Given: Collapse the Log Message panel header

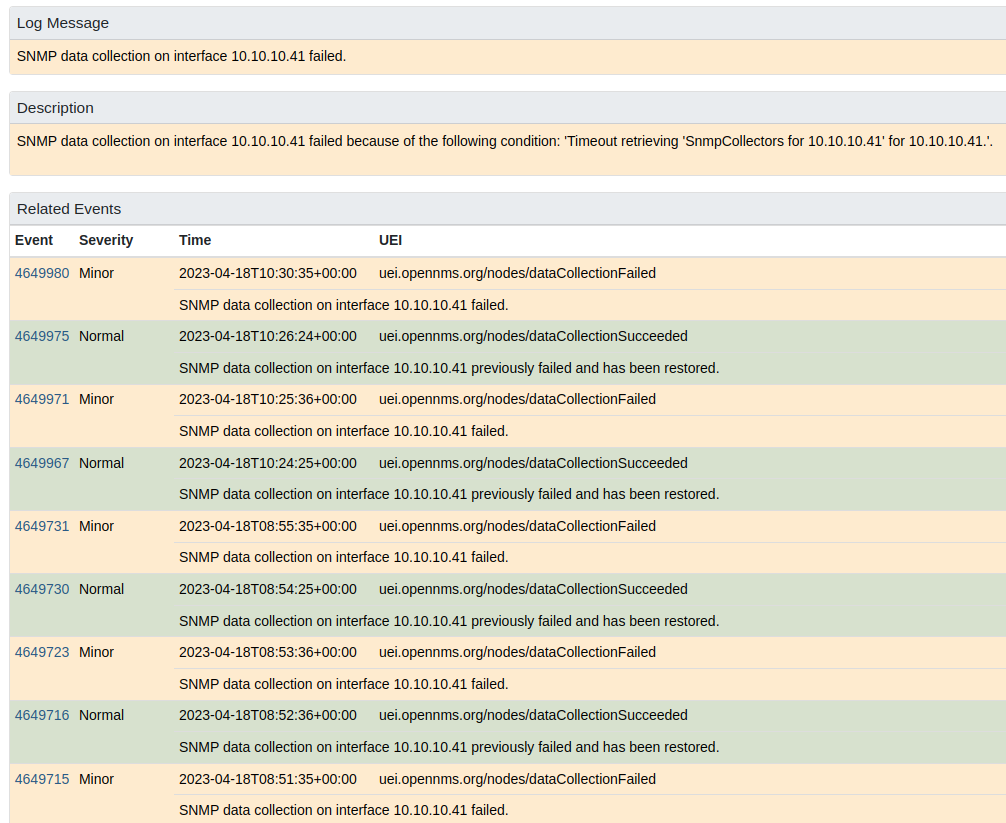Looking at the screenshot, I should (x=63, y=22).
